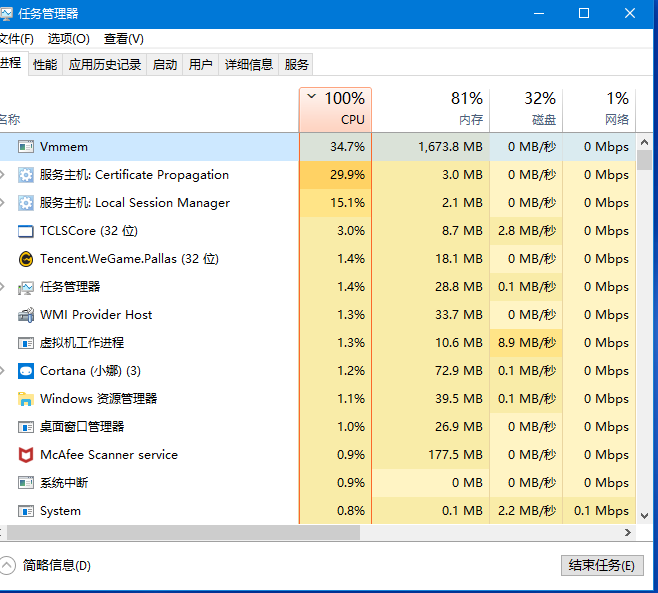Image resolution: width=658 pixels, height=593 pixels.
Task: Open the 查看(V) menu
Action: pyautogui.click(x=124, y=39)
